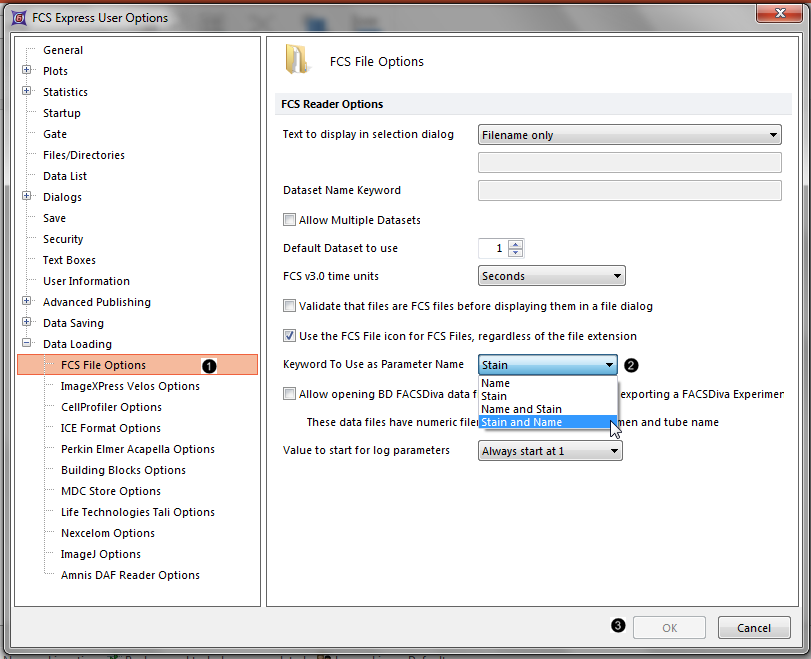Screen dimensions: 811x659
Task: Choose Name and Stain option in list
Action: 521,409
